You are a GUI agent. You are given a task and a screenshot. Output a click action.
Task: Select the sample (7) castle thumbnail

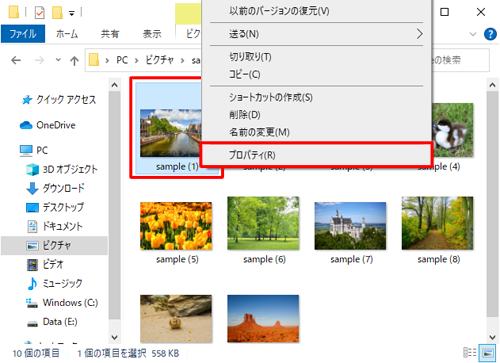point(350,226)
